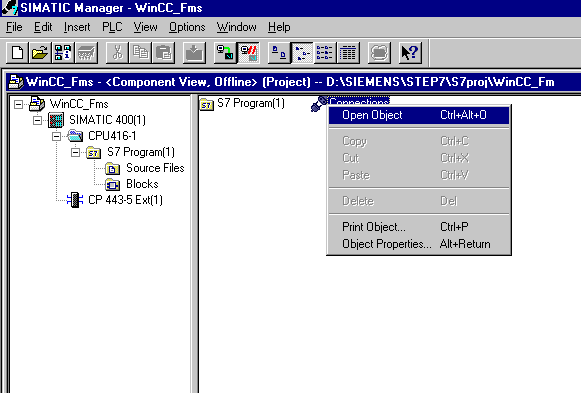Image resolution: width=581 pixels, height=393 pixels.
Task: Open the View menu
Action: 145,27
